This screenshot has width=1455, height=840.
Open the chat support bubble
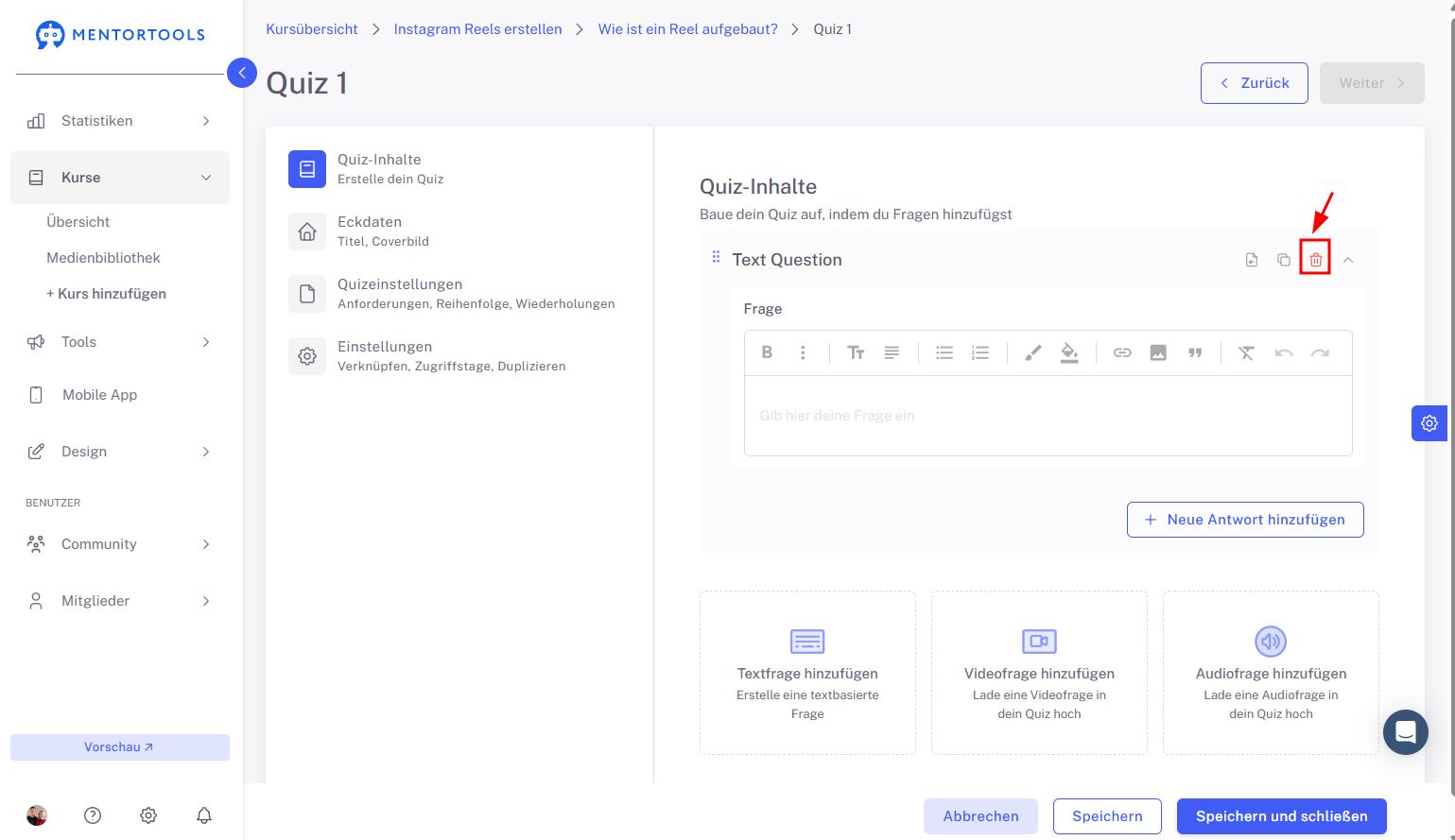pyautogui.click(x=1406, y=732)
